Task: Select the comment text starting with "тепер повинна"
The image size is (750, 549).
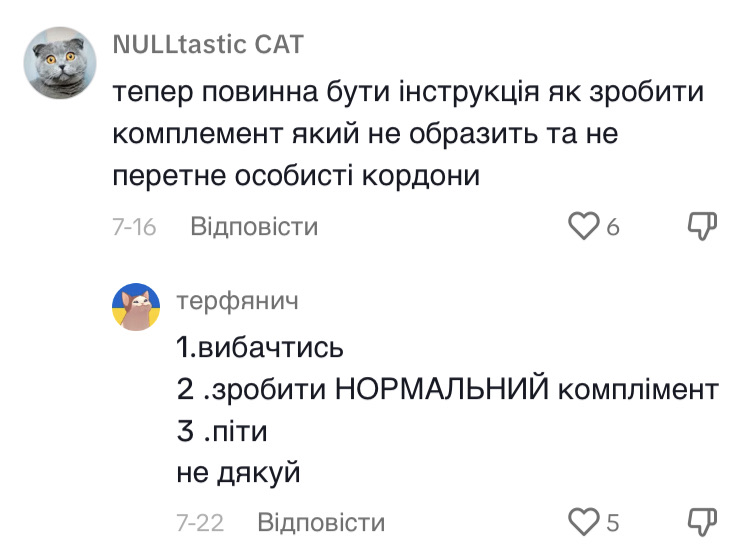Action: click(410, 93)
